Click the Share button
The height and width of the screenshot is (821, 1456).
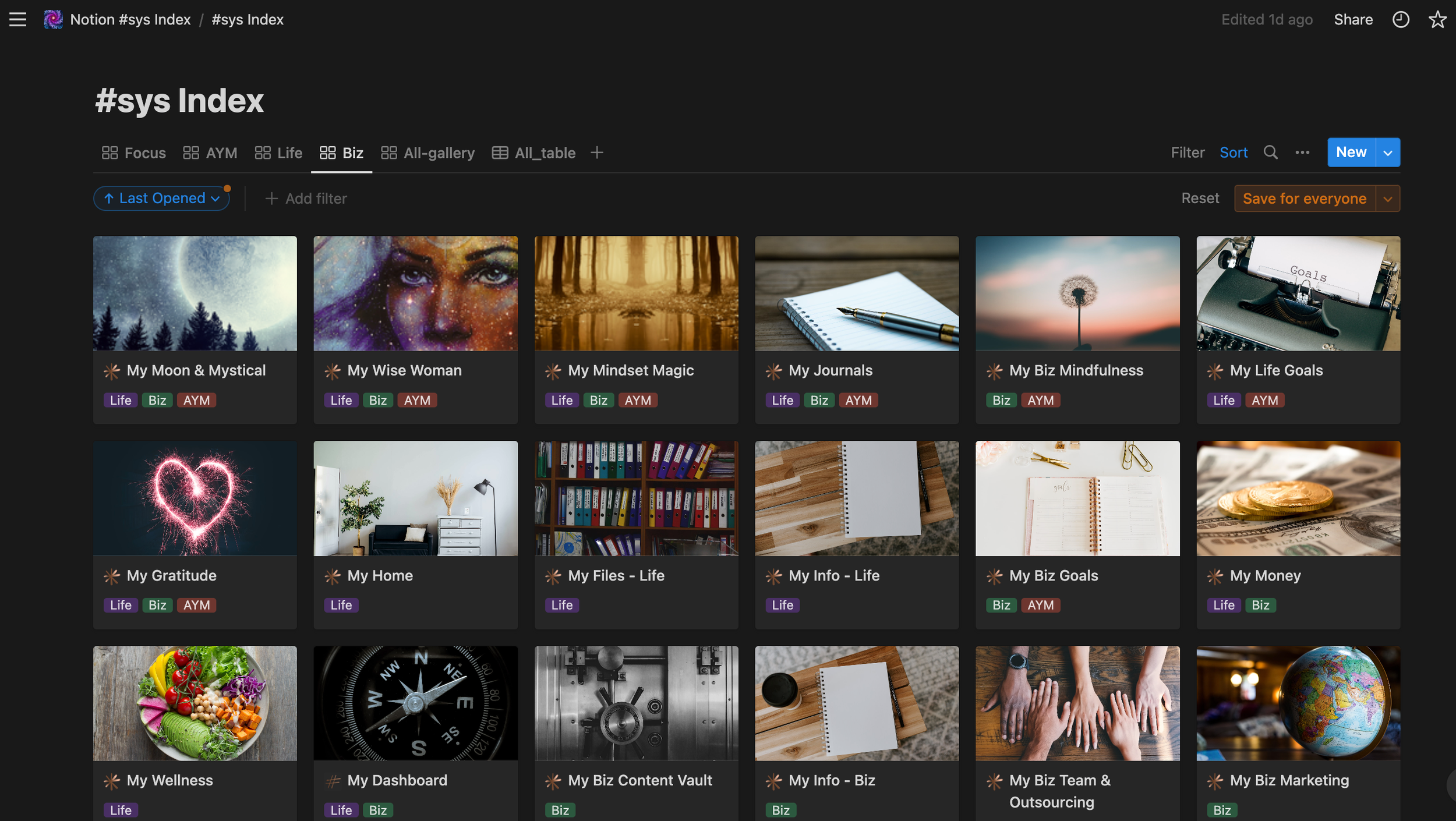(x=1353, y=20)
